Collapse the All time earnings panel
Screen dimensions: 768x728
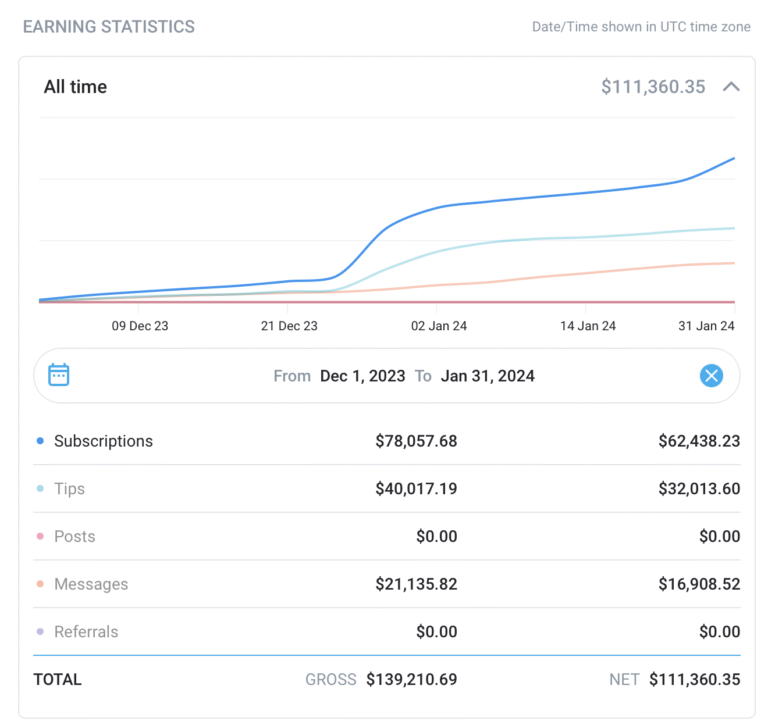(x=731, y=87)
